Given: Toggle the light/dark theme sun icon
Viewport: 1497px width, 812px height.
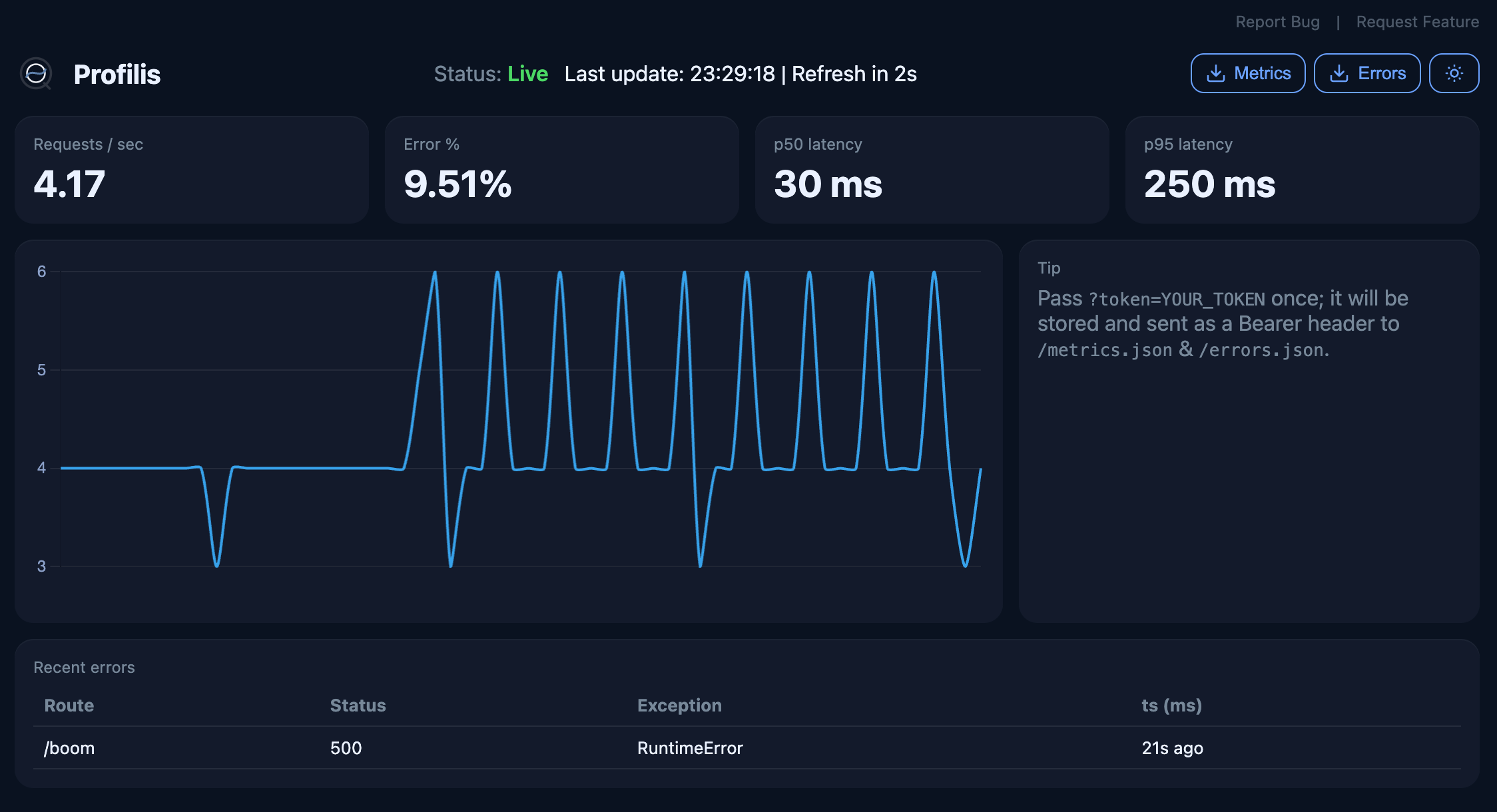Looking at the screenshot, I should [1454, 73].
